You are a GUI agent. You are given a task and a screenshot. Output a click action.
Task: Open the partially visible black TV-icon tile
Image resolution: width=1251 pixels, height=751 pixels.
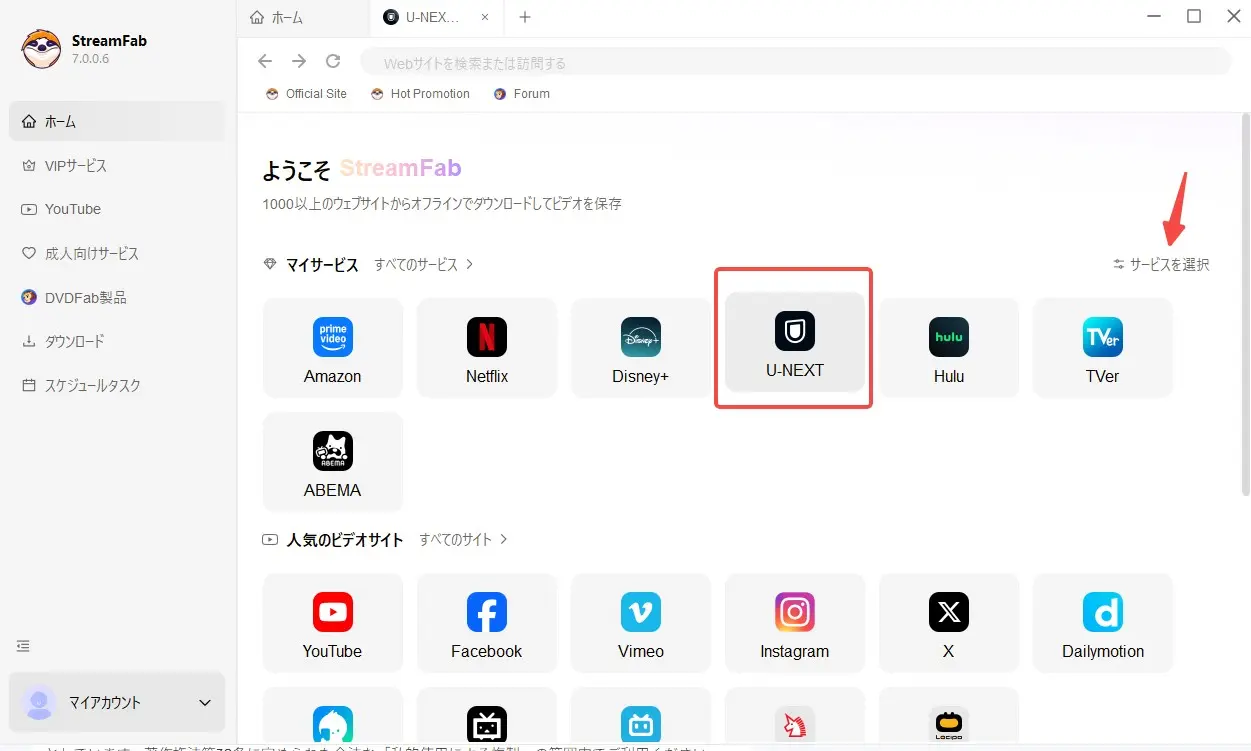487,718
